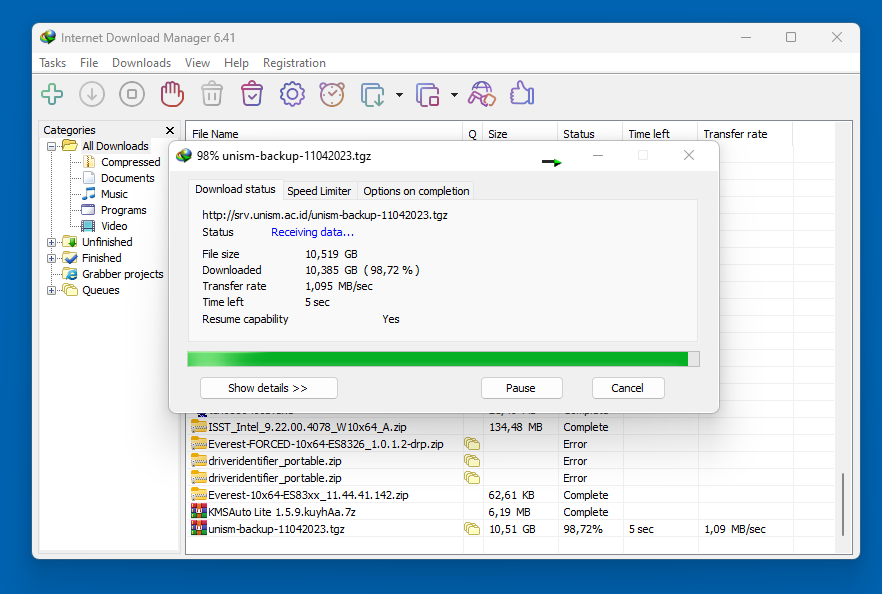Add a new download URL
882x594 pixels.
click(51, 93)
